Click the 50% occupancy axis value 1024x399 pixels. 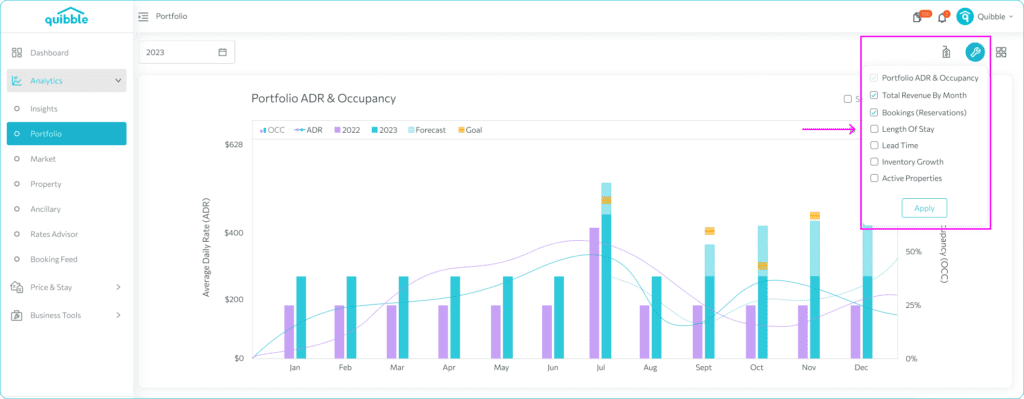pyautogui.click(x=914, y=251)
